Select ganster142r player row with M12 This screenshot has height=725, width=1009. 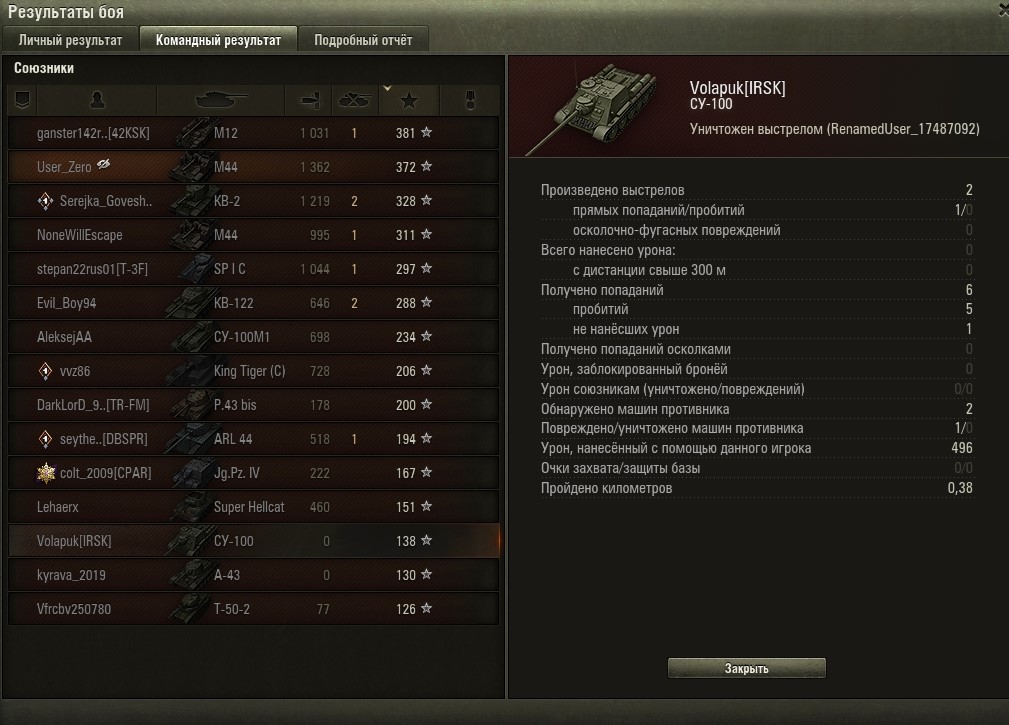(x=254, y=133)
